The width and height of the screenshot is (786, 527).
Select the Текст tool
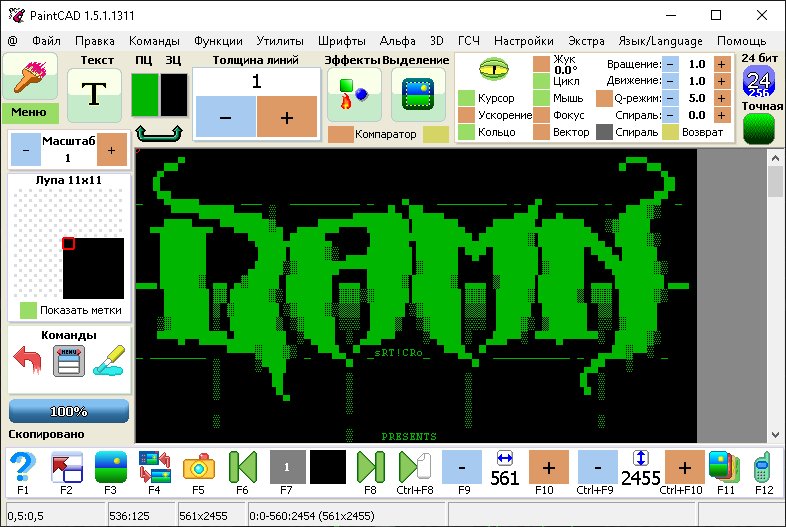[94, 95]
